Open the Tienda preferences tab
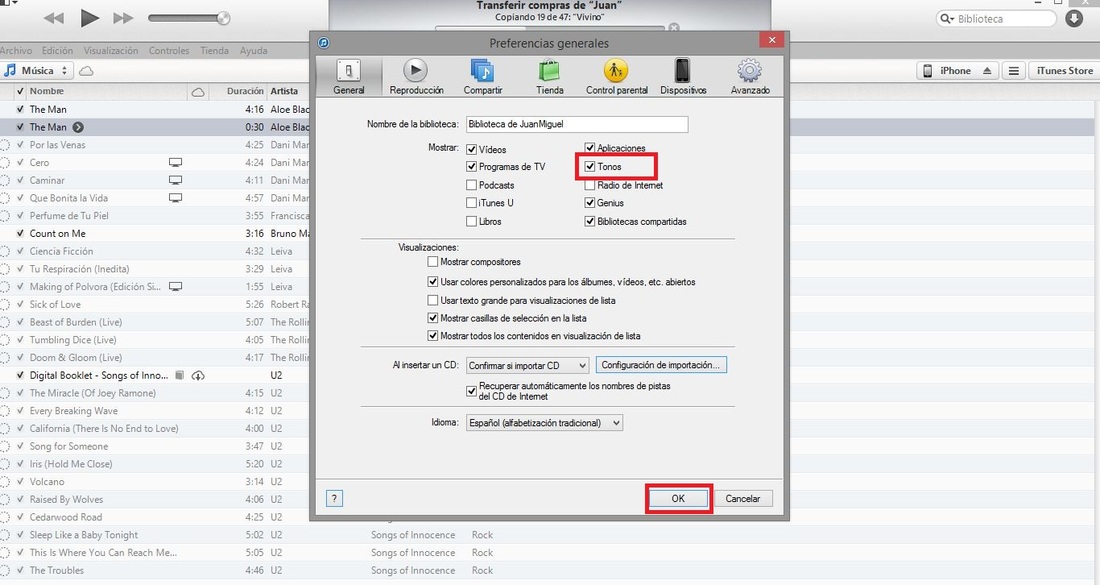 coord(549,76)
